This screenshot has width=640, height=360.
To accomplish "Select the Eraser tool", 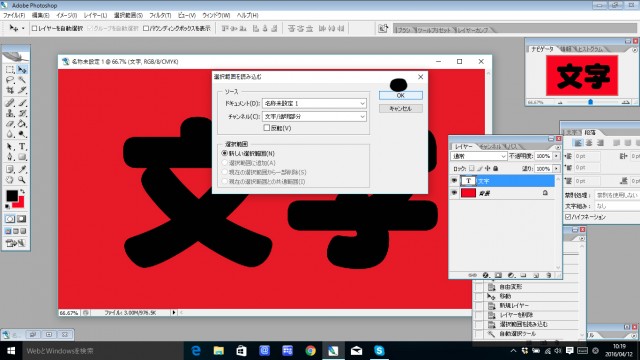I will coord(10,123).
